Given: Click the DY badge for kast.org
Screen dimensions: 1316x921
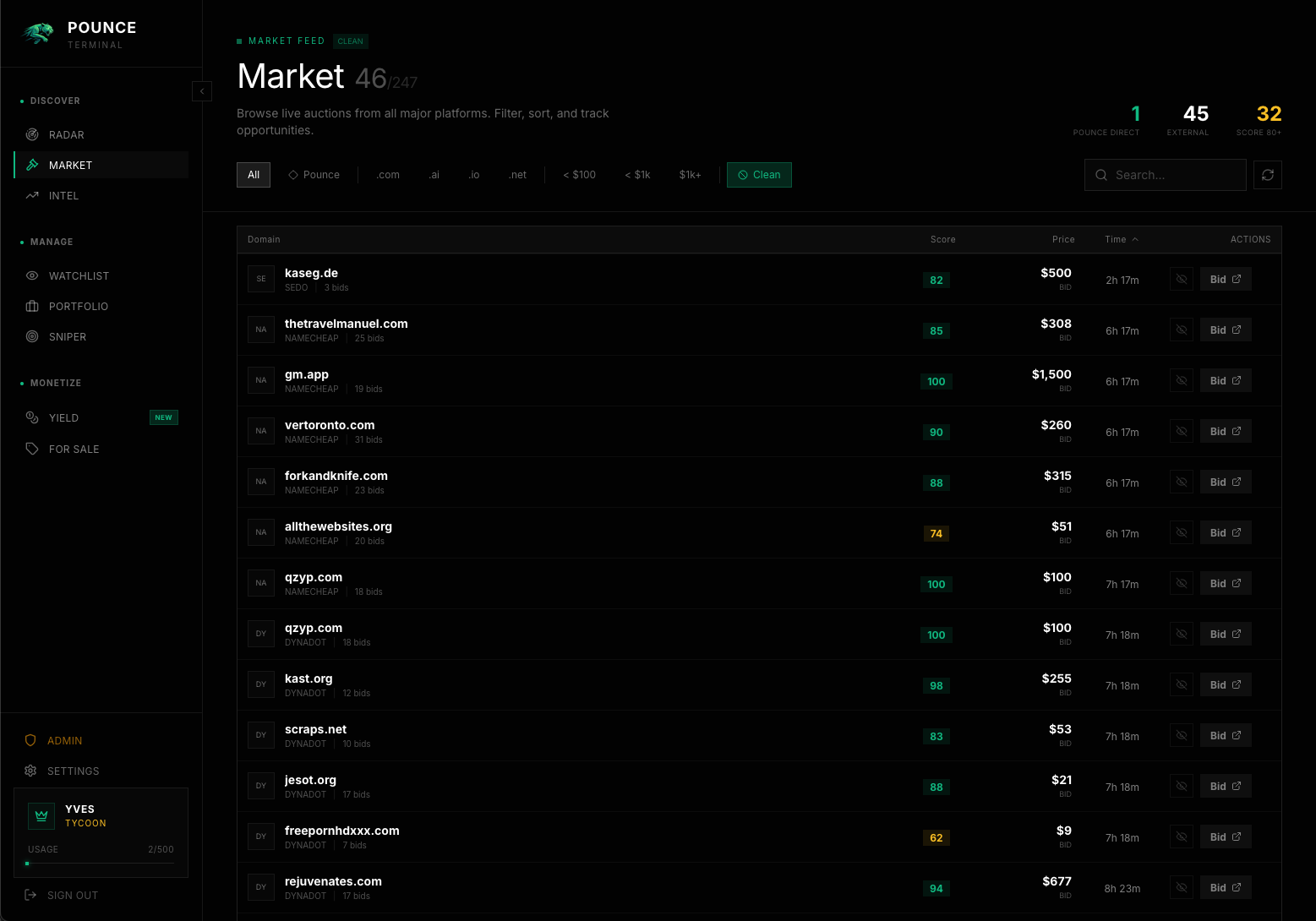Looking at the screenshot, I should [x=261, y=684].
